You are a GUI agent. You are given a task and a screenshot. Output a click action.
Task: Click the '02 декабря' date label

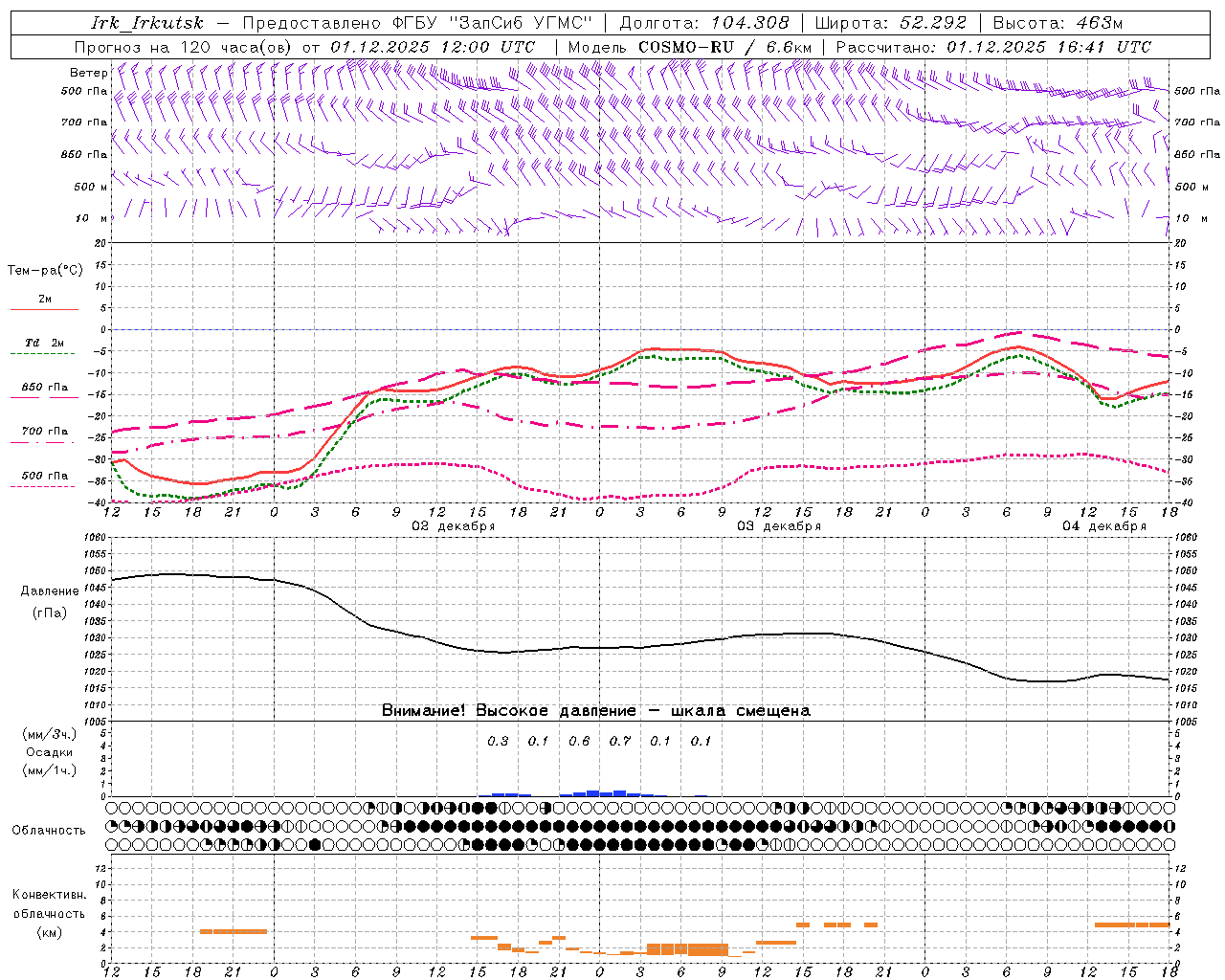(454, 526)
